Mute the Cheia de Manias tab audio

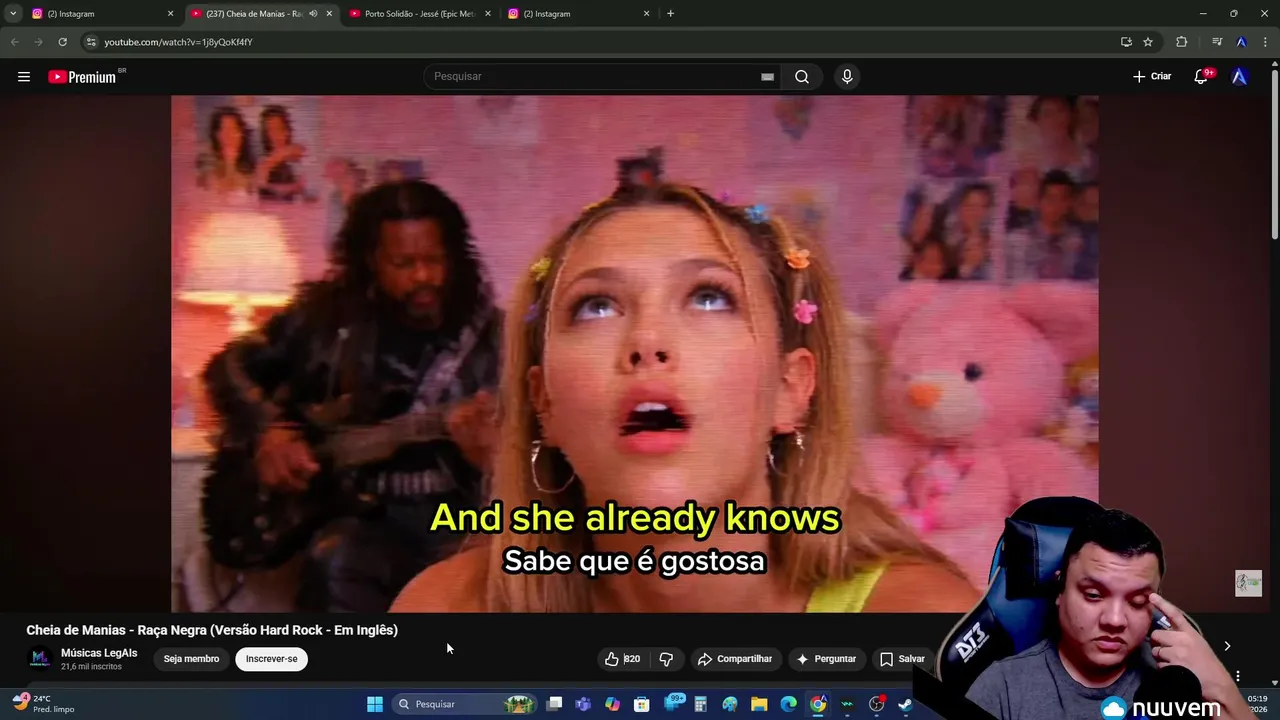coord(313,14)
